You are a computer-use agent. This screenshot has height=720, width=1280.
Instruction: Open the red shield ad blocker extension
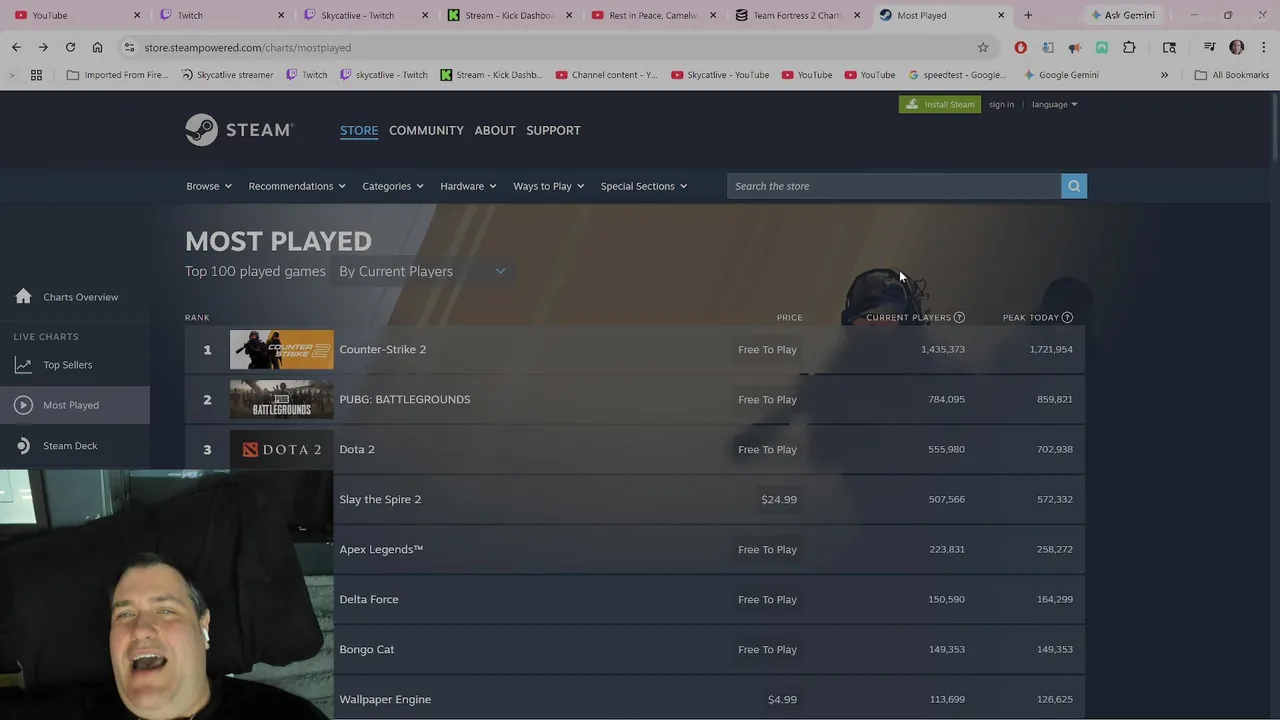click(x=1020, y=47)
